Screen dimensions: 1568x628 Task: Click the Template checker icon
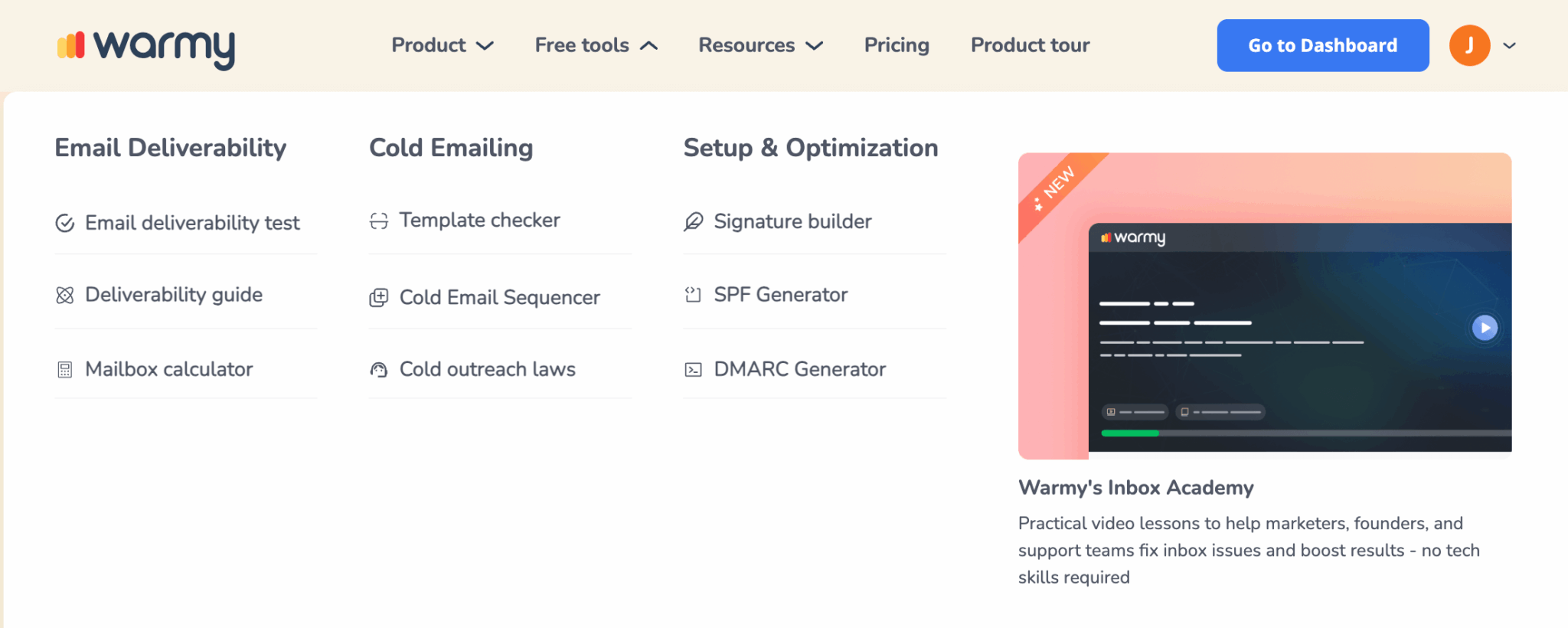click(379, 220)
